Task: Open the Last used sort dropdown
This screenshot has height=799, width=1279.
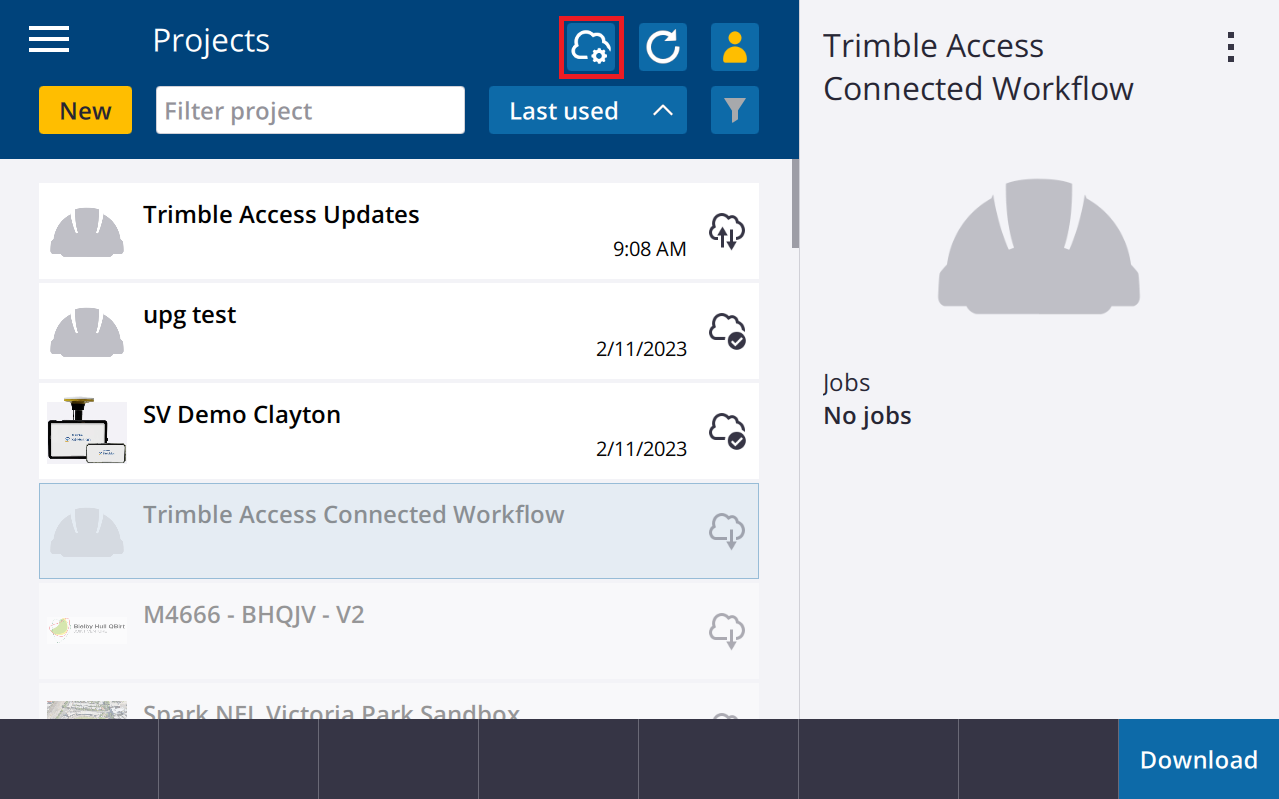Action: pos(564,110)
